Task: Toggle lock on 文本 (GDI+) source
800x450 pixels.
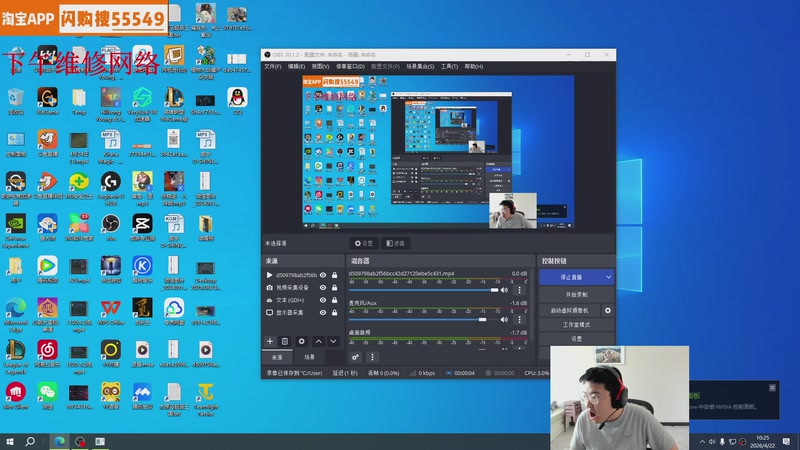Action: click(x=335, y=300)
